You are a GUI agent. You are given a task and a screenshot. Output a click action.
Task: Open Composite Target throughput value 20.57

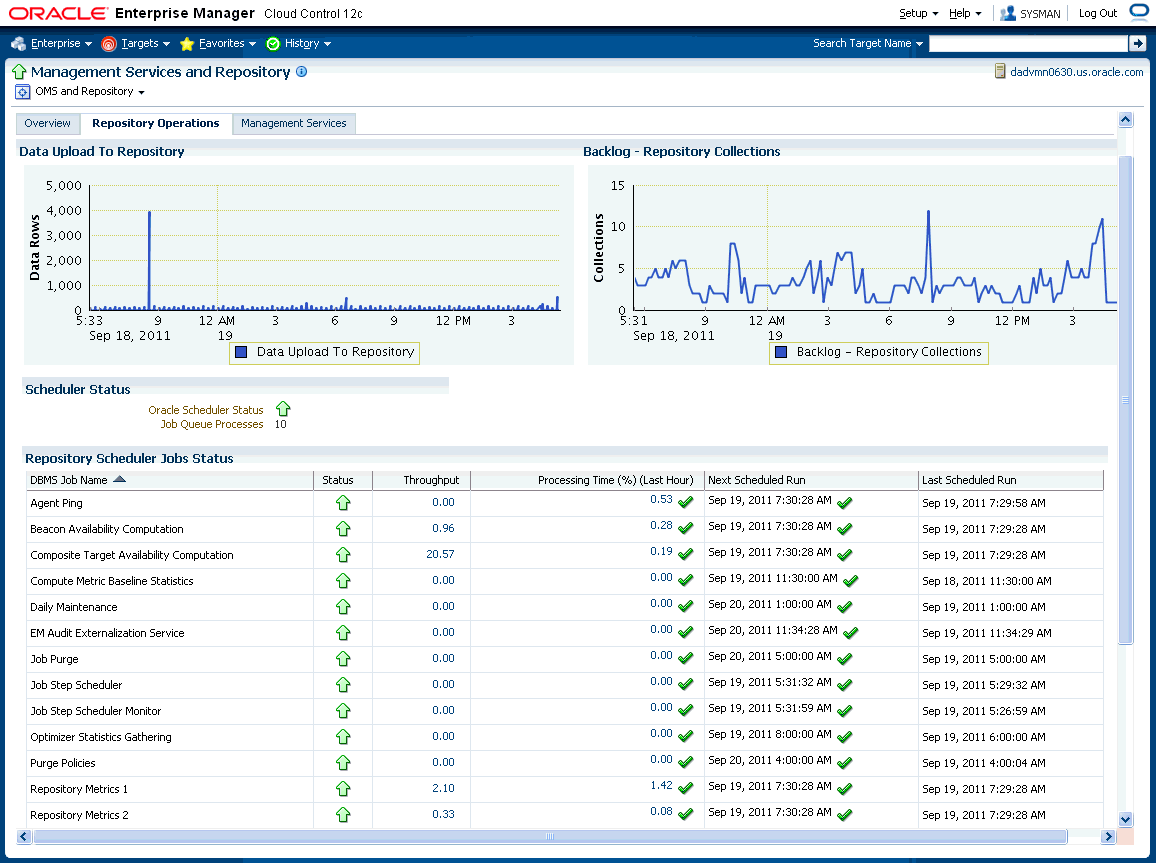(x=440, y=554)
